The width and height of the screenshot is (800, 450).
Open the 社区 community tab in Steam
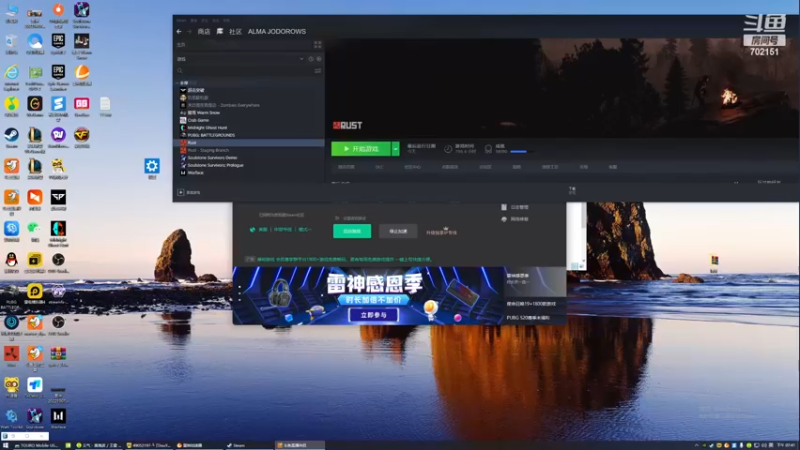tap(235, 32)
